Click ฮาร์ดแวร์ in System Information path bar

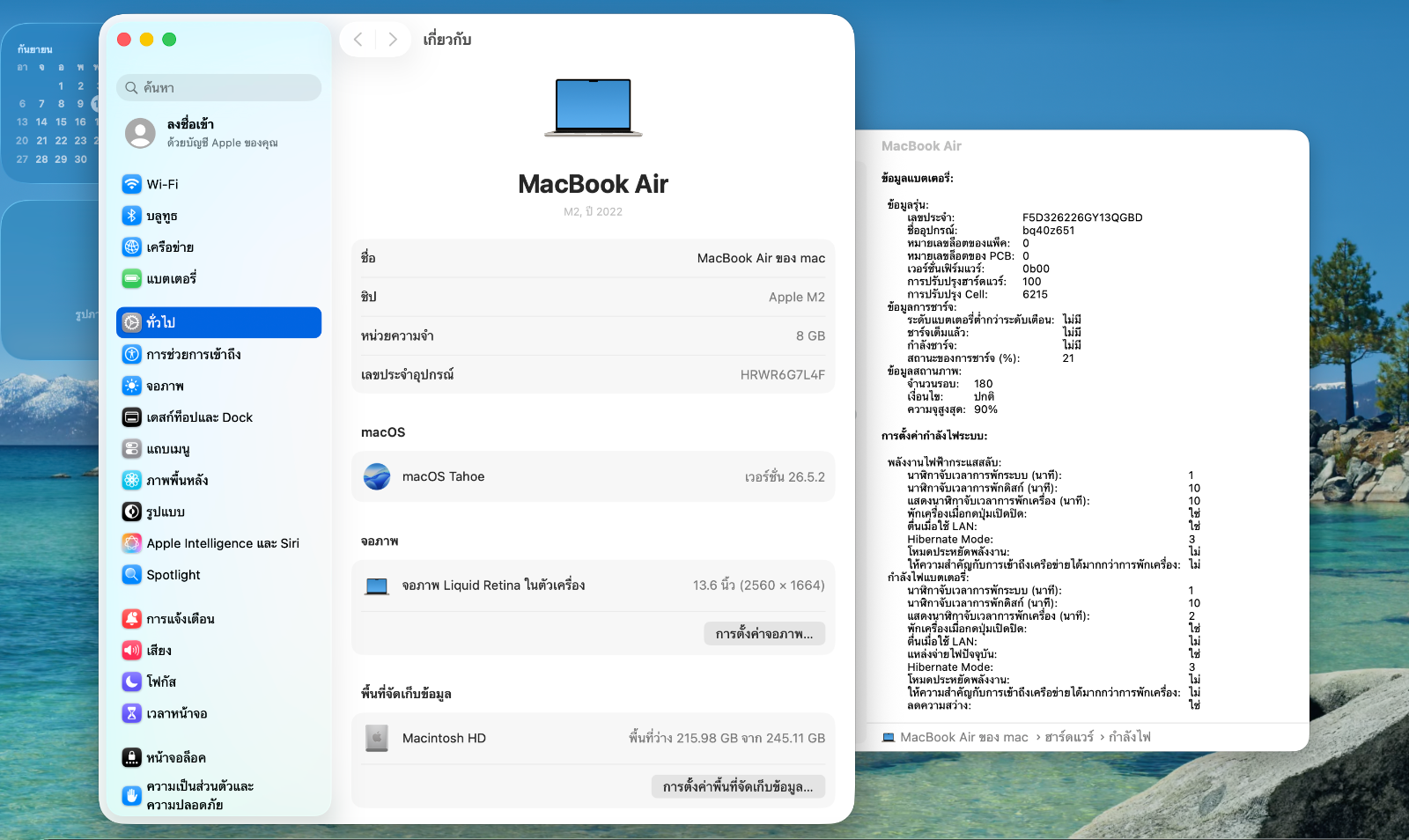1069,737
